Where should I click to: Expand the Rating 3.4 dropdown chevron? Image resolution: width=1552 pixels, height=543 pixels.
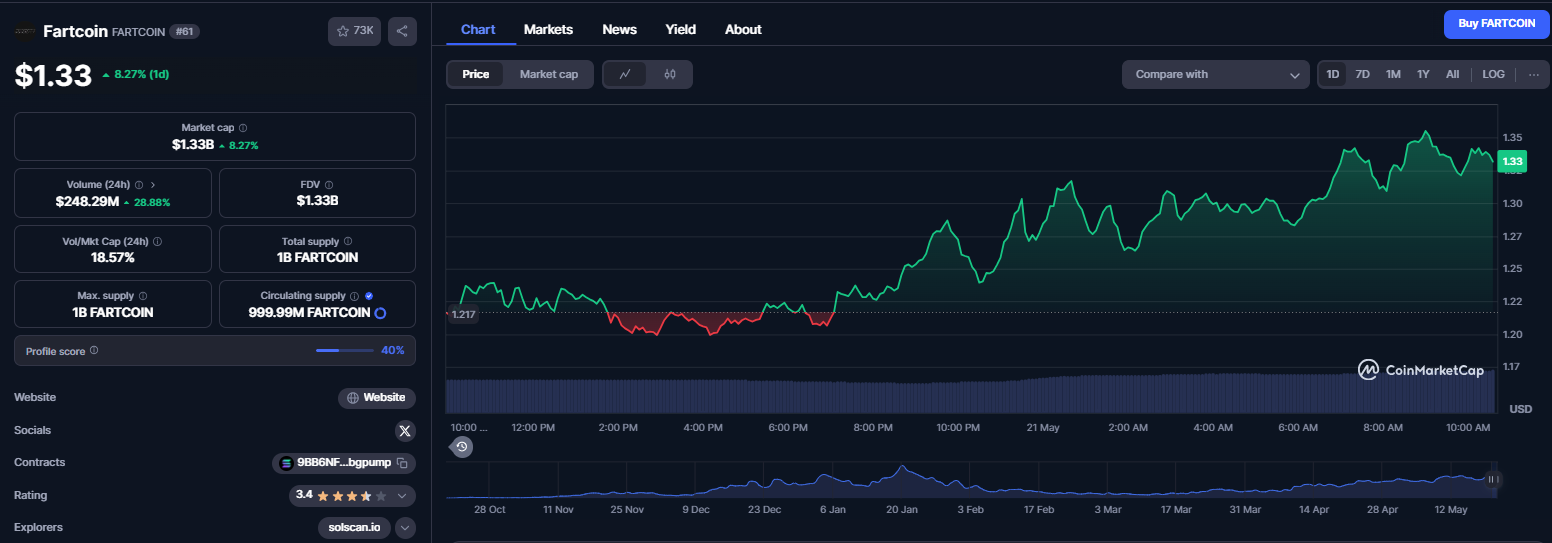point(402,496)
